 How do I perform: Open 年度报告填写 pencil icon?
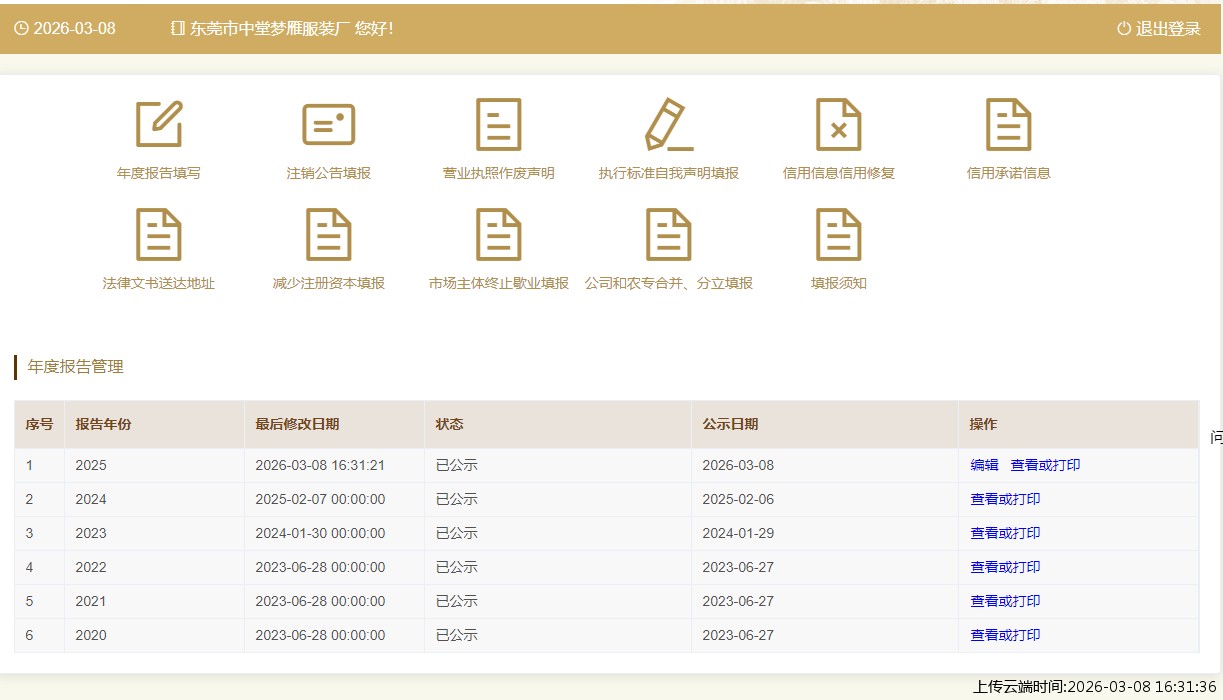[159, 125]
